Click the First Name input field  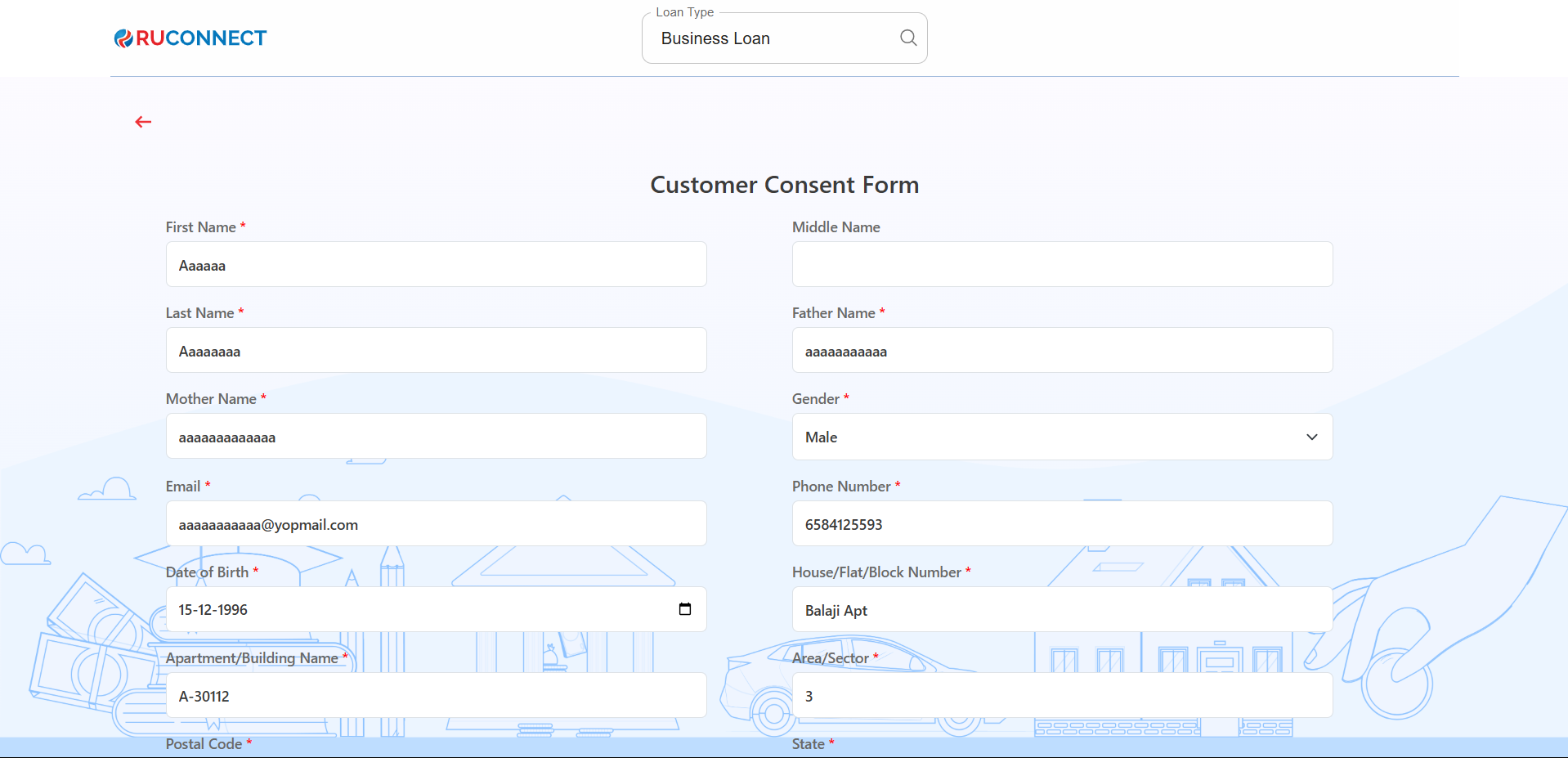[x=436, y=265]
